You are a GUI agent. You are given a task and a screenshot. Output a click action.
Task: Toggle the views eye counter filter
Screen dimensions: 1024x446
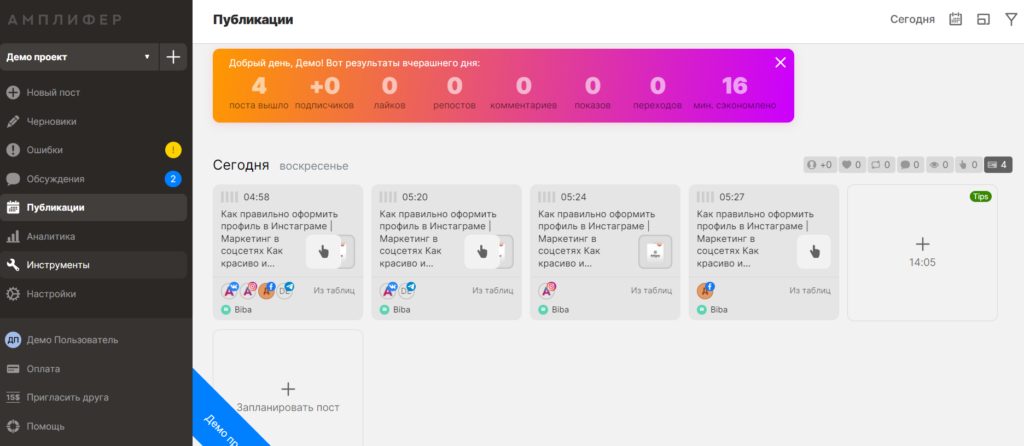pyautogui.click(x=938, y=165)
